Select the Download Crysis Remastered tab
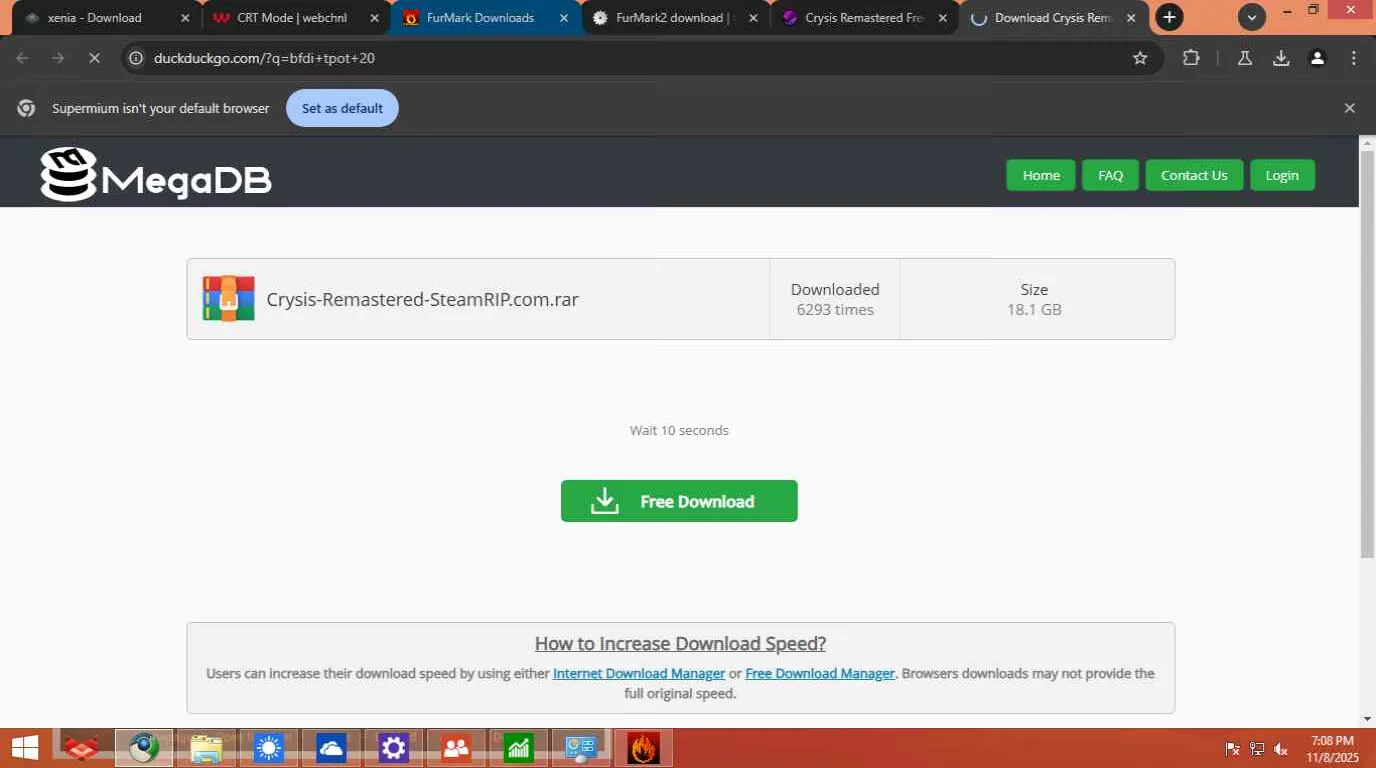Image resolution: width=1376 pixels, height=768 pixels. (1053, 18)
